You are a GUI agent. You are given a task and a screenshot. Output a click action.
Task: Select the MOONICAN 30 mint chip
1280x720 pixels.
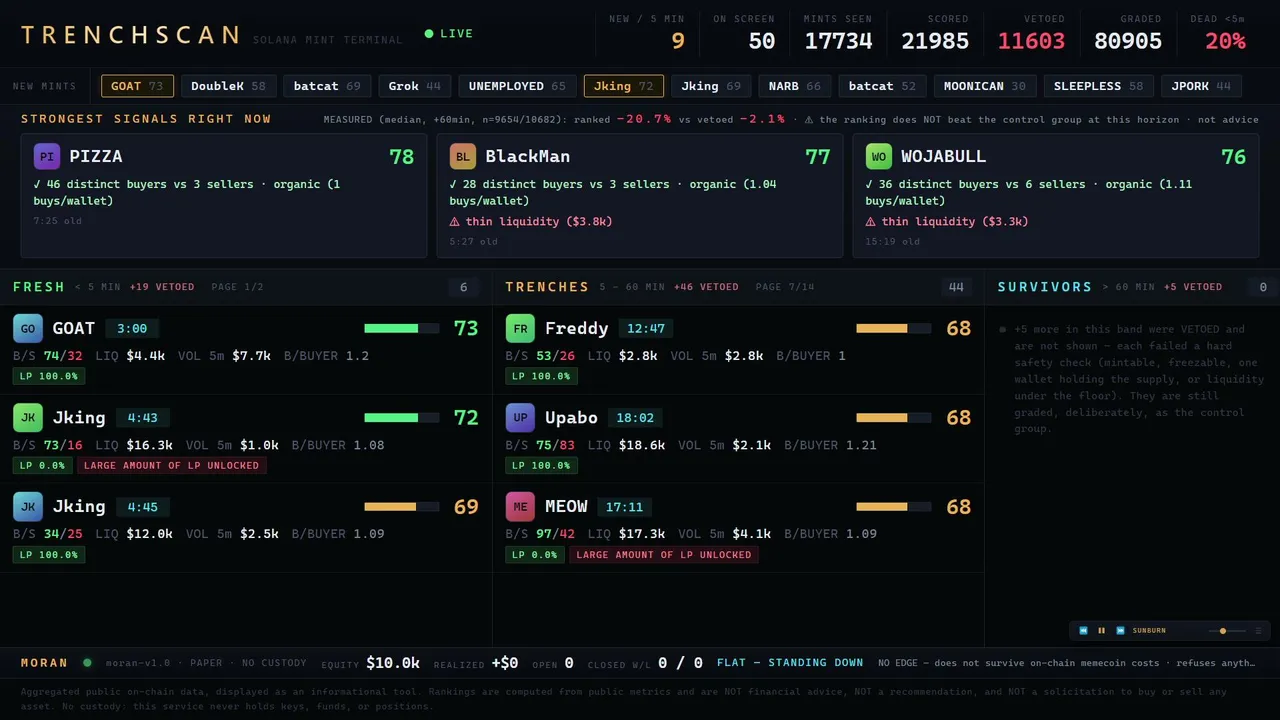pos(985,86)
